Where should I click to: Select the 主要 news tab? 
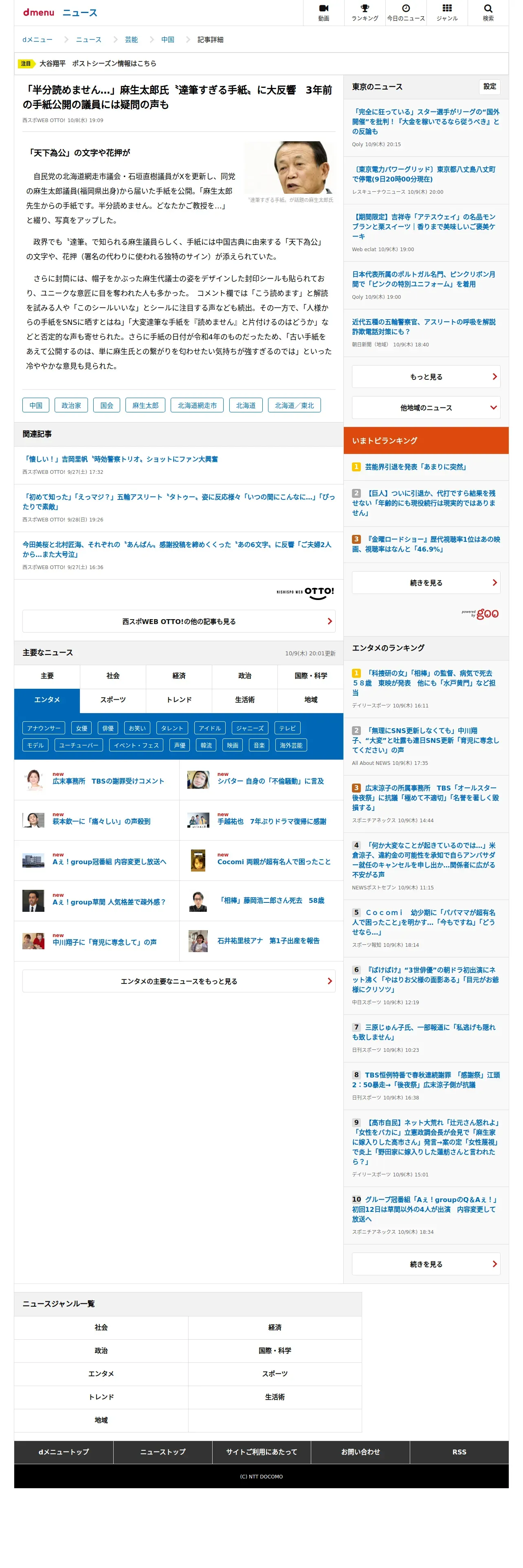point(47,676)
